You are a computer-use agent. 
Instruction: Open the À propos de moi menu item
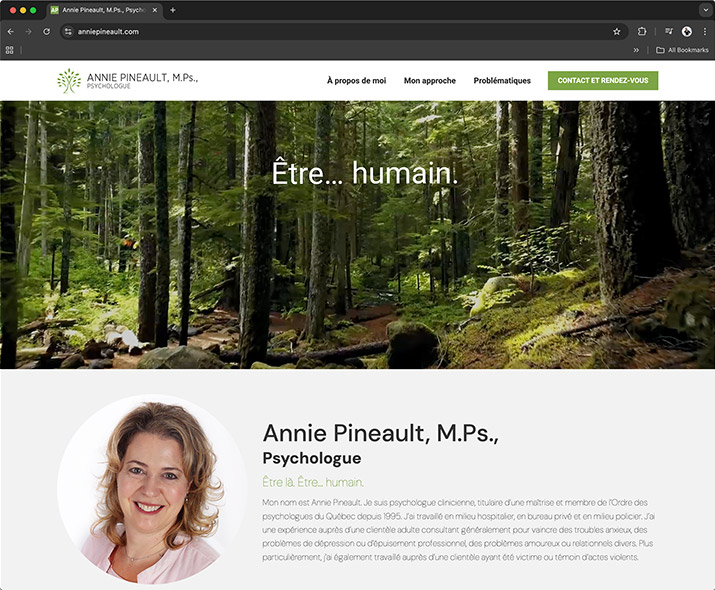click(x=357, y=81)
